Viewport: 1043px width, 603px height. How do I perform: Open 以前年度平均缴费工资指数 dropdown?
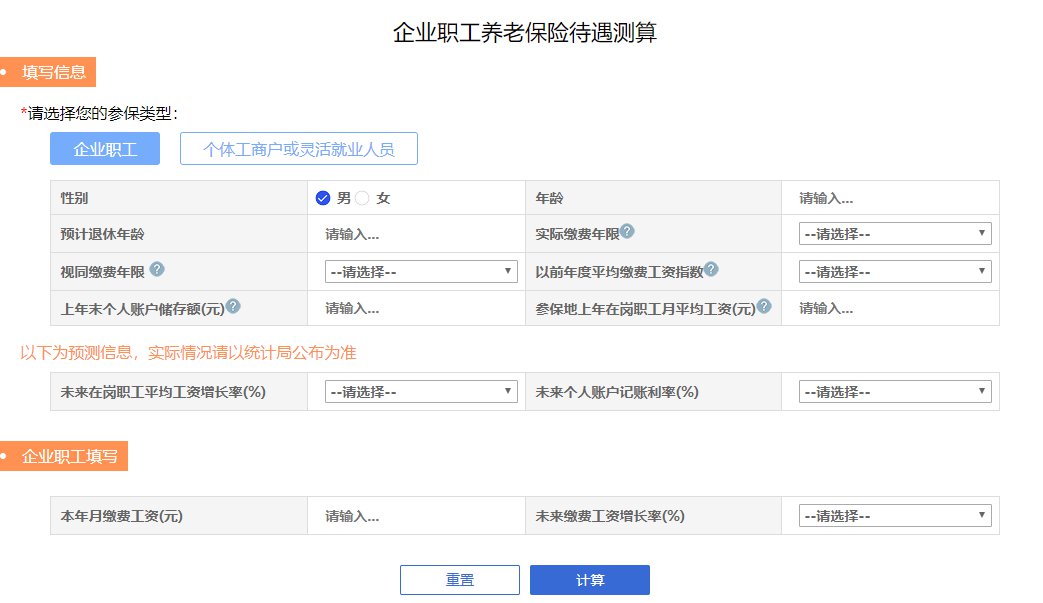pyautogui.click(x=895, y=271)
